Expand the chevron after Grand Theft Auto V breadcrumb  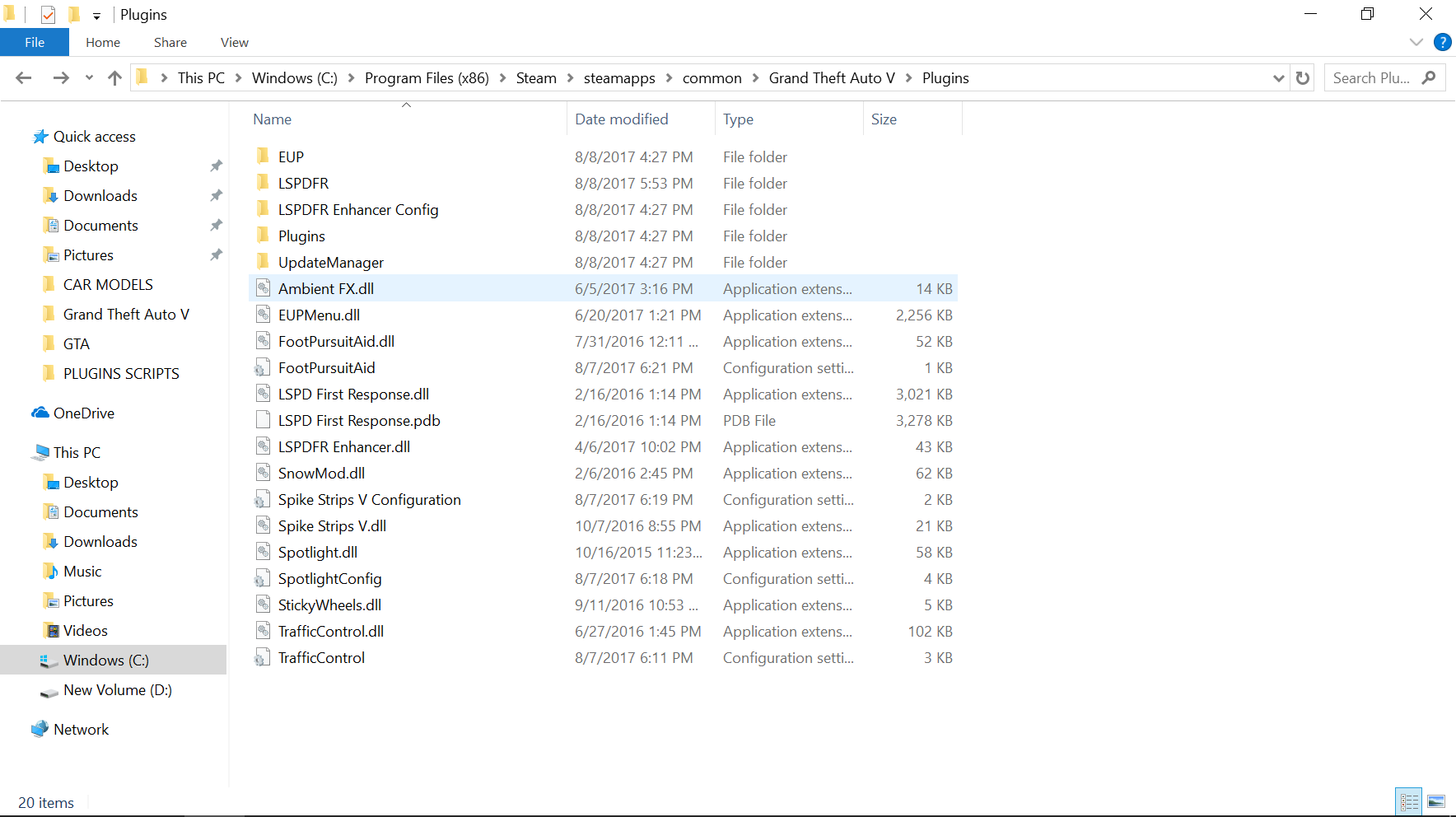click(x=909, y=78)
